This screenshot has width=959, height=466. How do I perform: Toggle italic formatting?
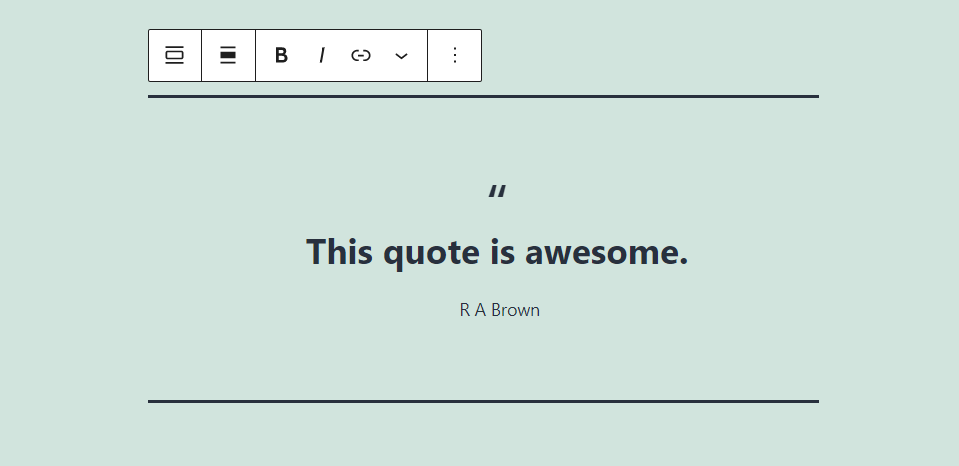point(321,55)
